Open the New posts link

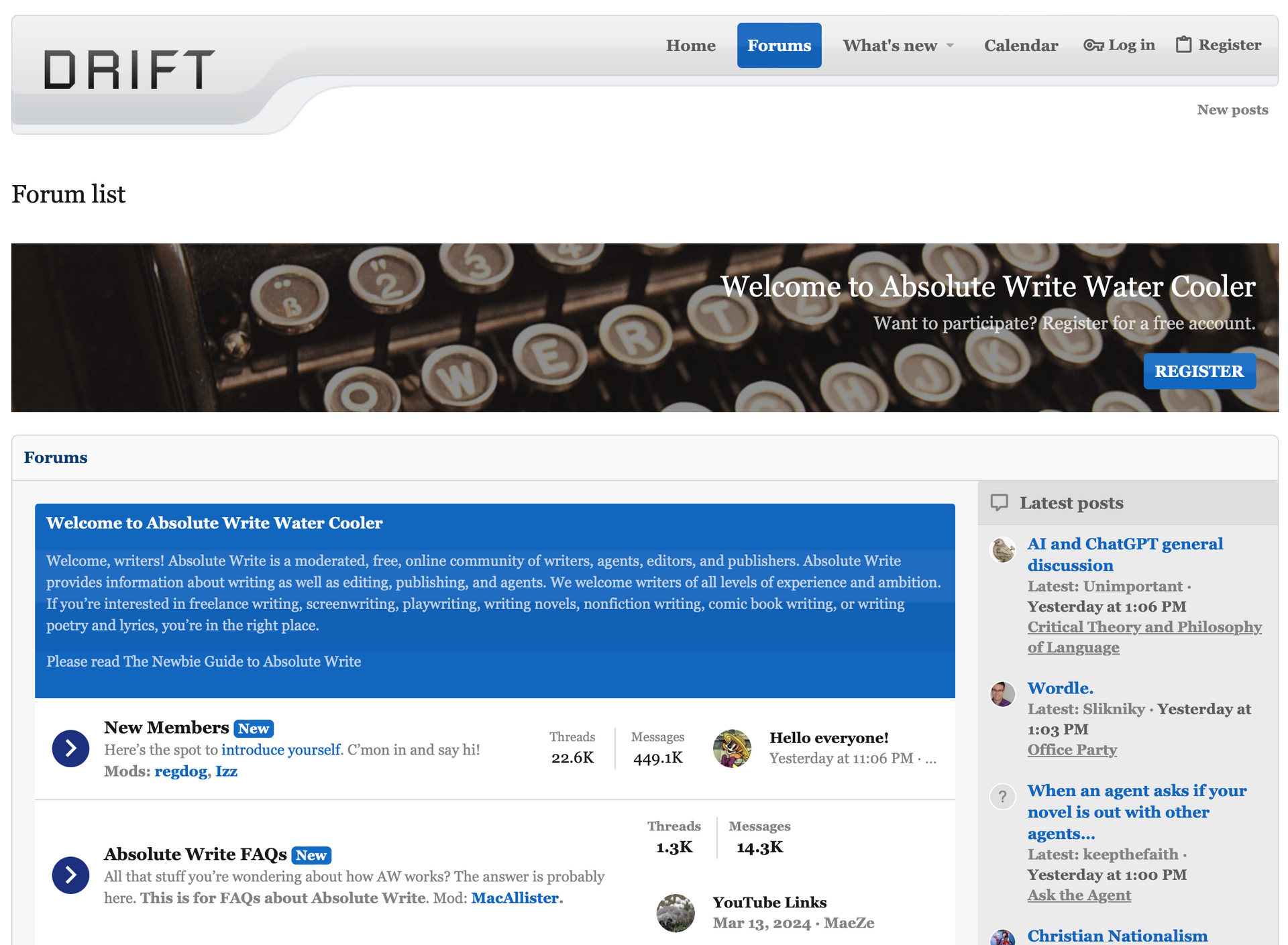point(1232,109)
